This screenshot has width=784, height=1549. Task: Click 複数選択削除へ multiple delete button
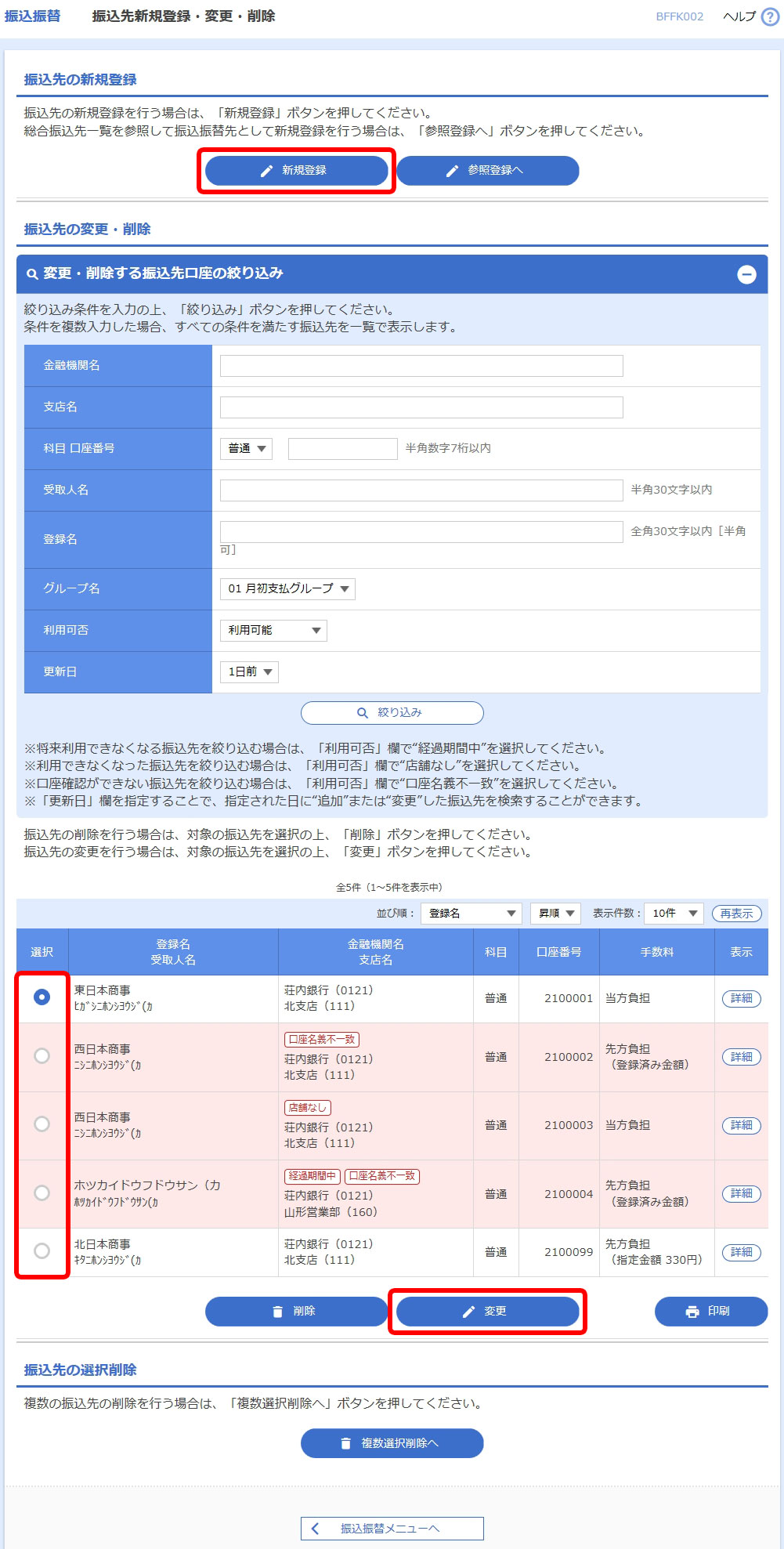pos(392,1443)
